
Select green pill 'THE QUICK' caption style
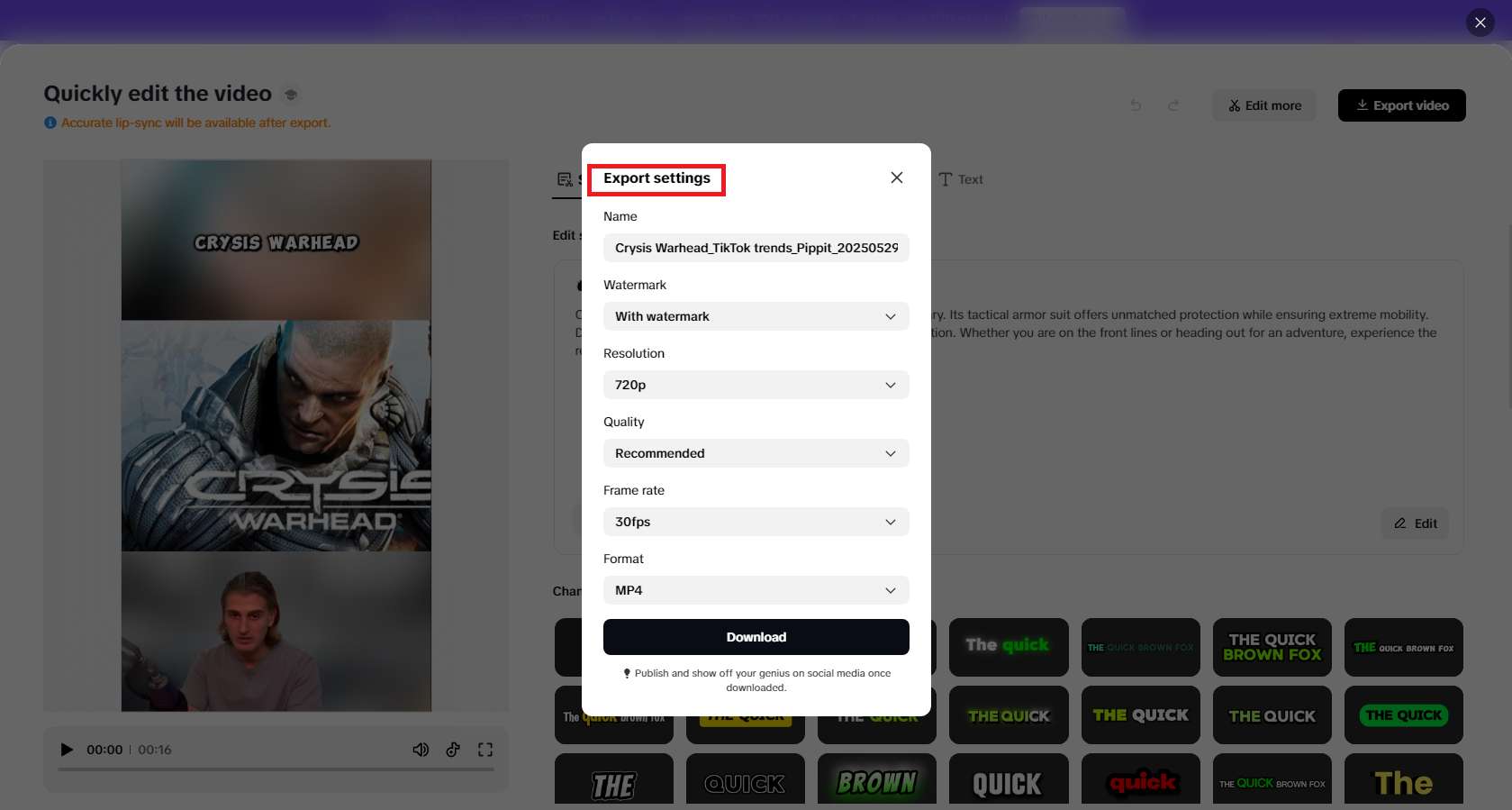(1403, 715)
